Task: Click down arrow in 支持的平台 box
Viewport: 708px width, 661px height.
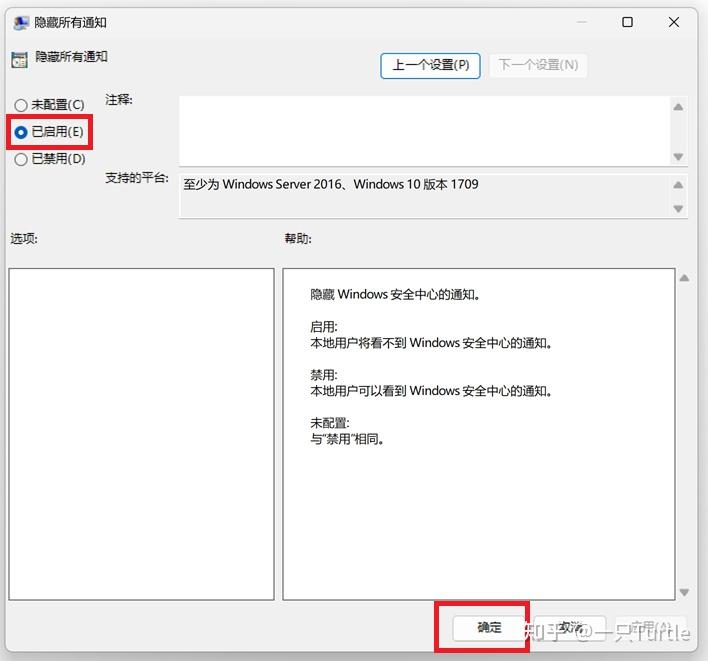Action: tap(679, 208)
